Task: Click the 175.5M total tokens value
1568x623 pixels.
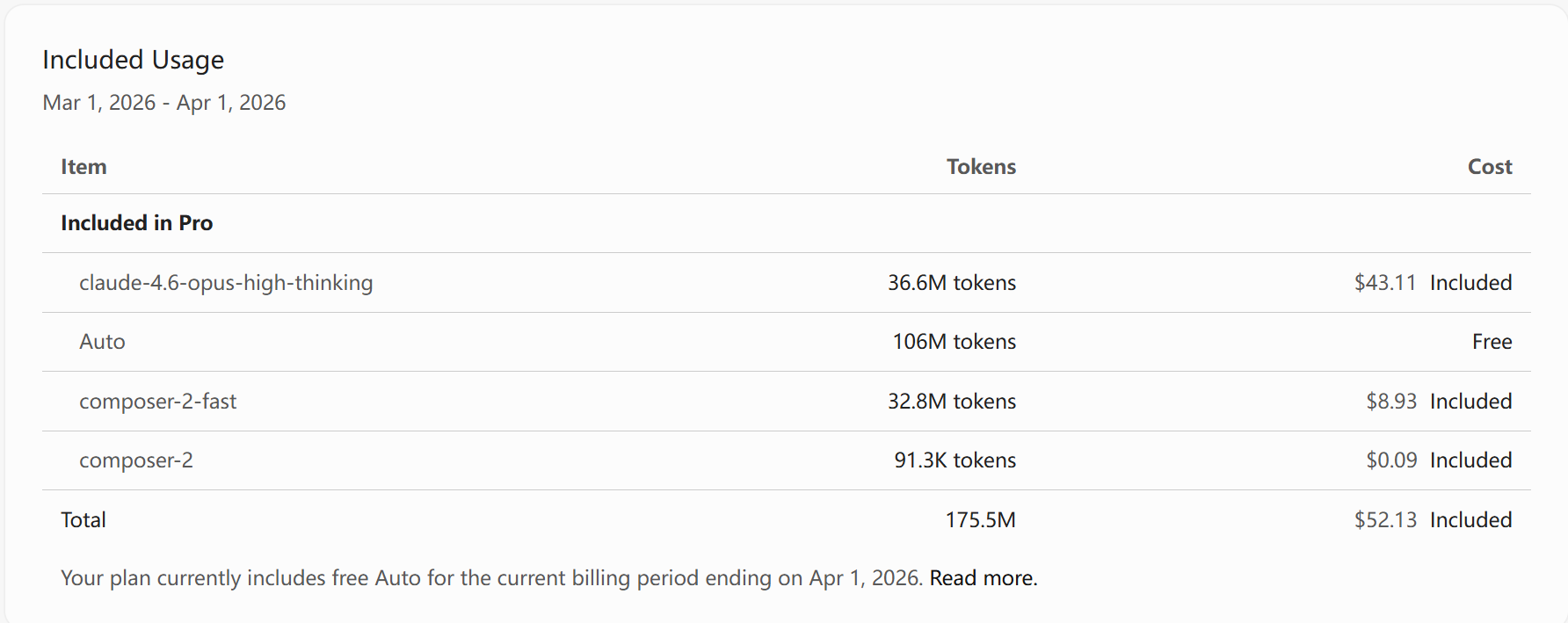Action: tap(980, 520)
